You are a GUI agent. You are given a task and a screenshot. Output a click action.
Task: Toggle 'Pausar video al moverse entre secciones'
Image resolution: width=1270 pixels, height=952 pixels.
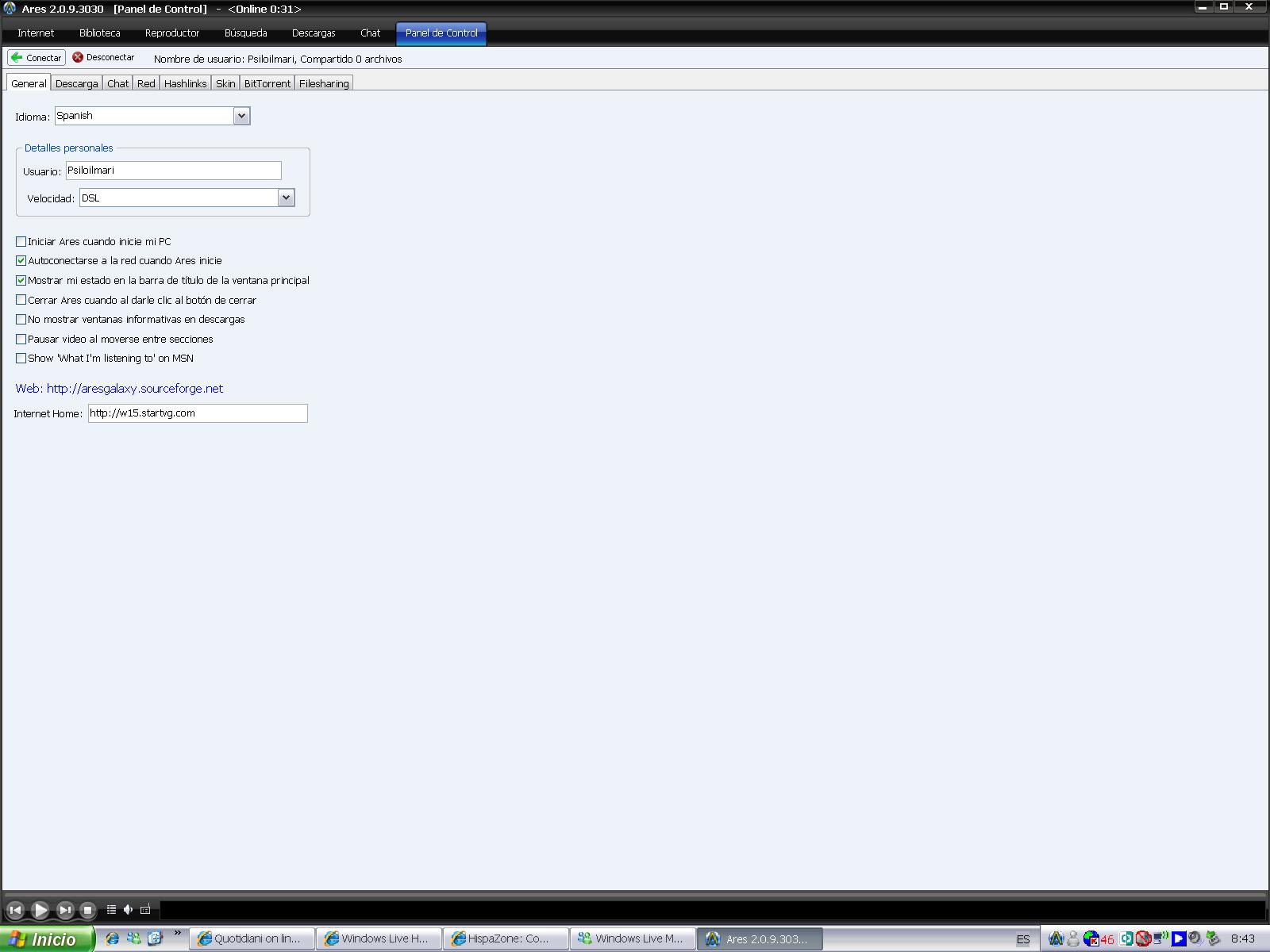(x=21, y=339)
